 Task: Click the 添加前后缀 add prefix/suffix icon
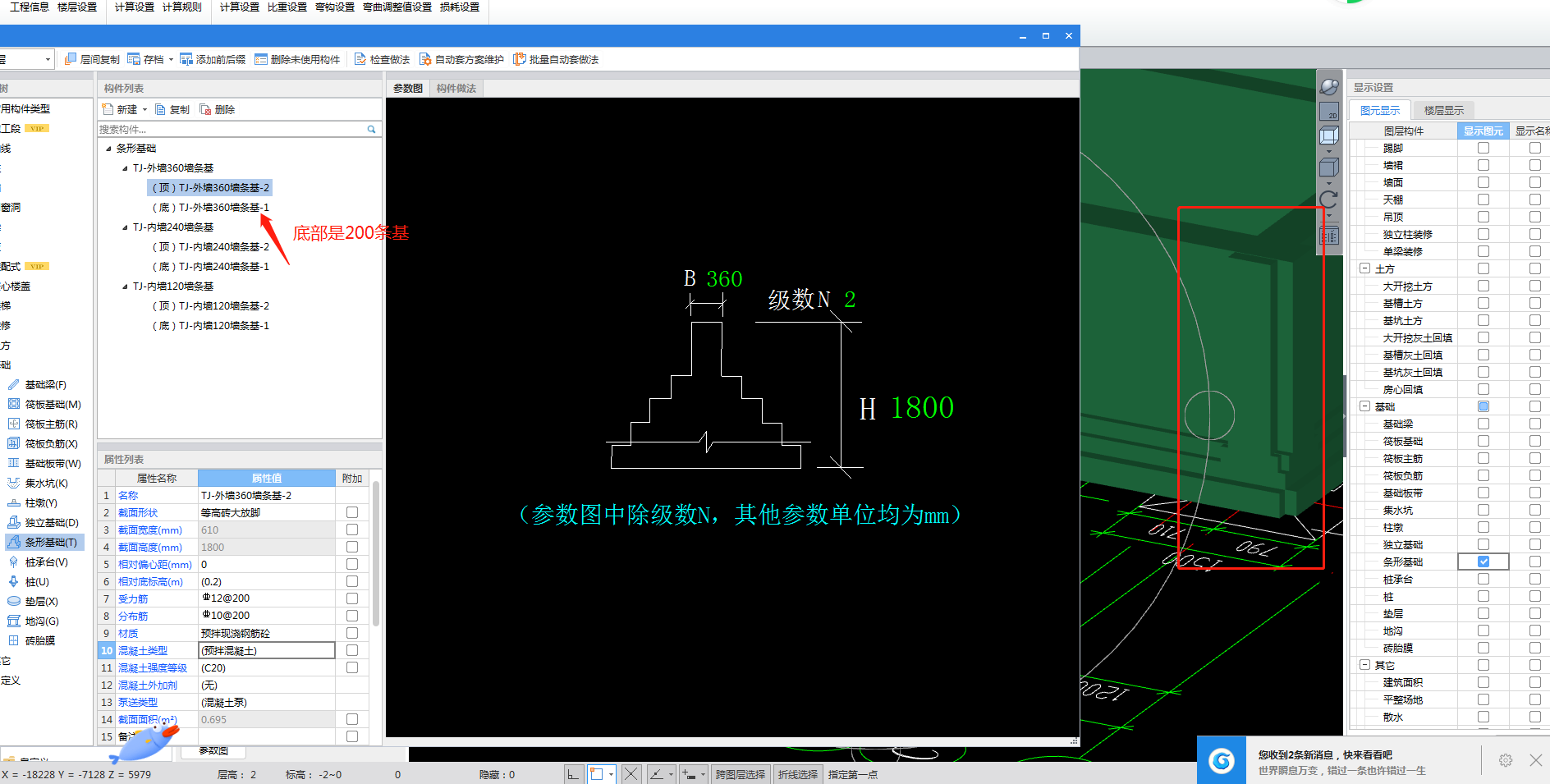click(x=186, y=59)
